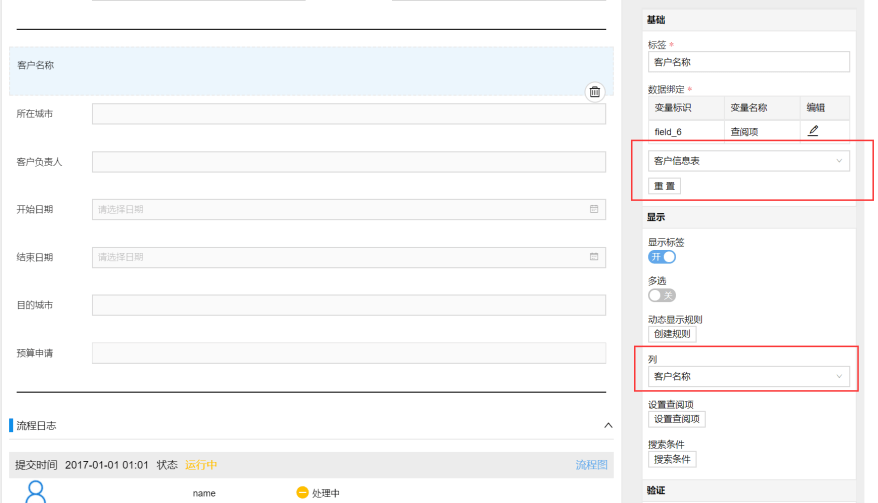Toggle the 显示标签 switch off
The image size is (878, 503).
point(662,257)
